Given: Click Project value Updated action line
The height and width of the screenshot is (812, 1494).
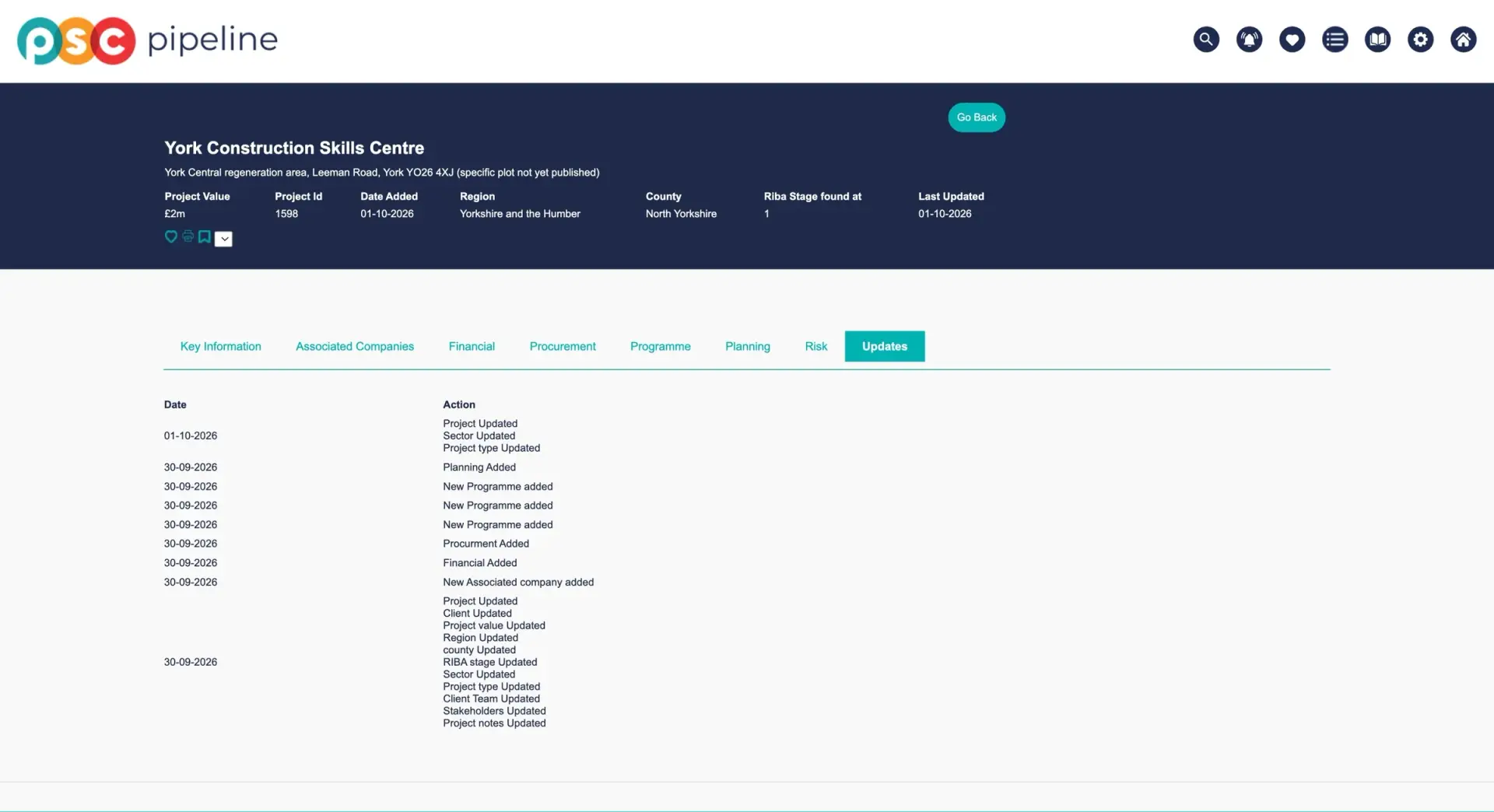Looking at the screenshot, I should [494, 625].
